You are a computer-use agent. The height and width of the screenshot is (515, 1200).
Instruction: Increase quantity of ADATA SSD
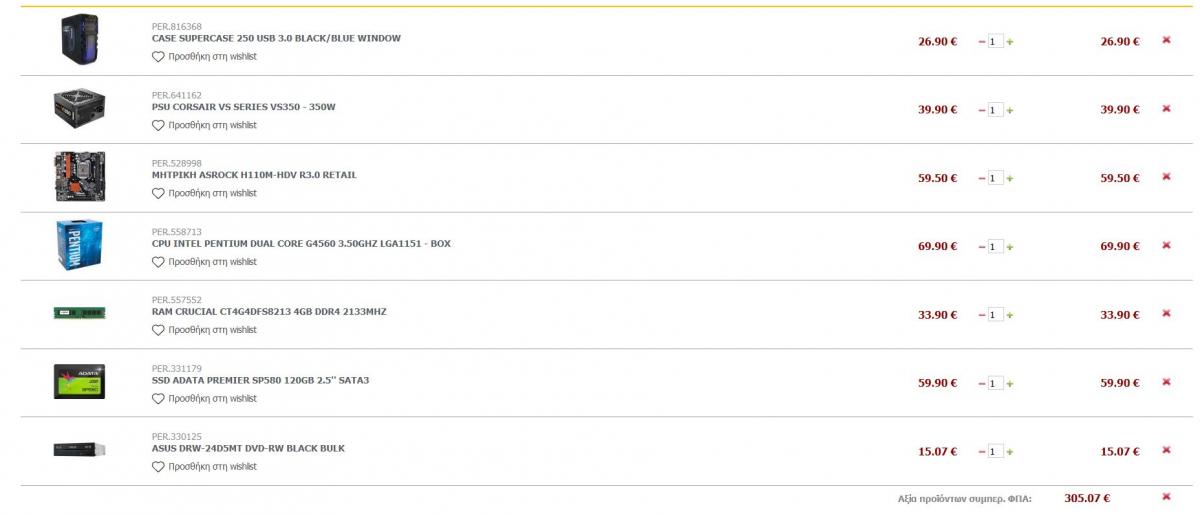1010,383
